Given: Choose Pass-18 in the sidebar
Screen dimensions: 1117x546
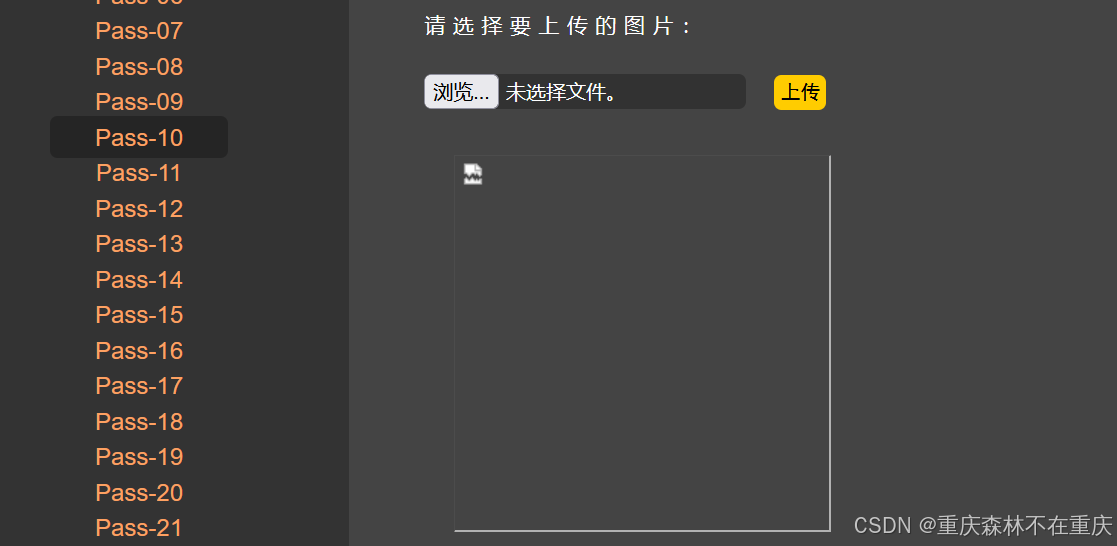Looking at the screenshot, I should click(x=139, y=421).
